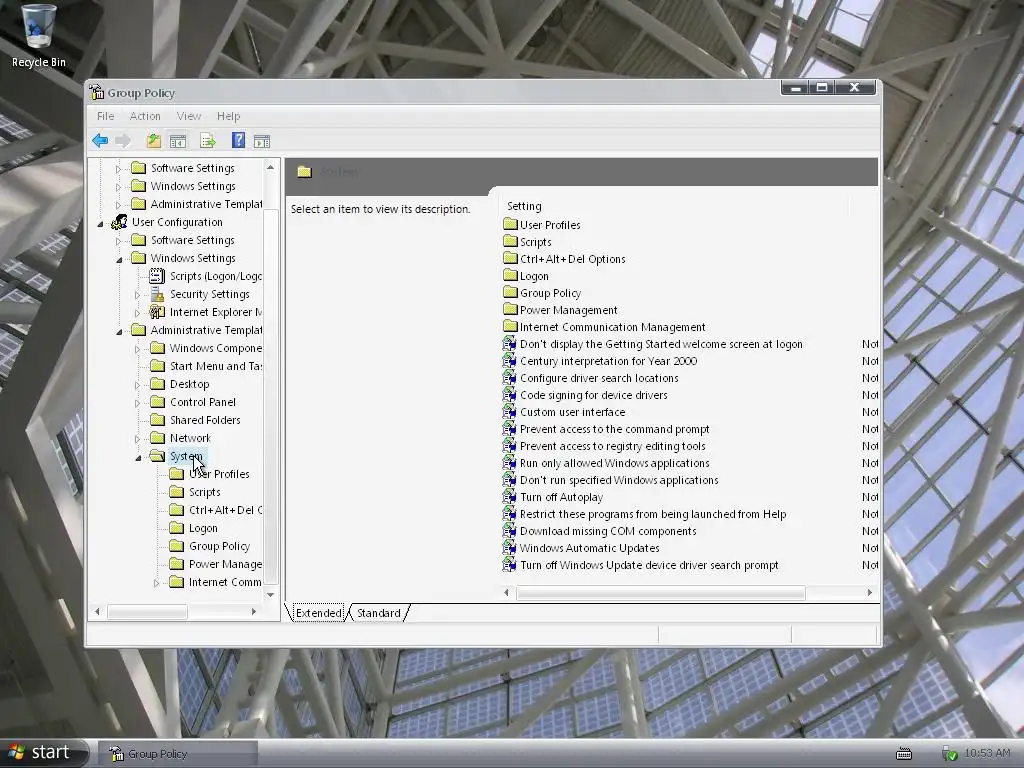Click the Up one level folder icon
Image resolution: width=1024 pixels, height=768 pixels.
coord(154,140)
